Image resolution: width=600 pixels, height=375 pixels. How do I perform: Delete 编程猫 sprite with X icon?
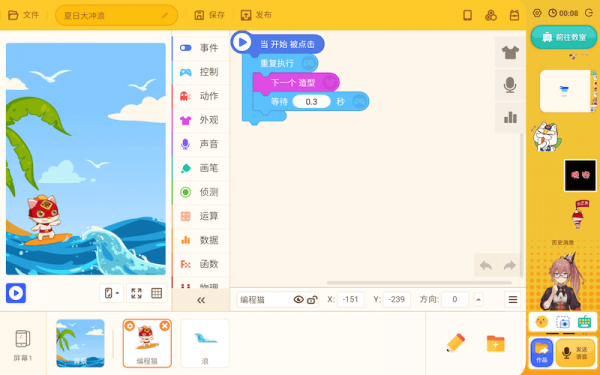click(165, 326)
